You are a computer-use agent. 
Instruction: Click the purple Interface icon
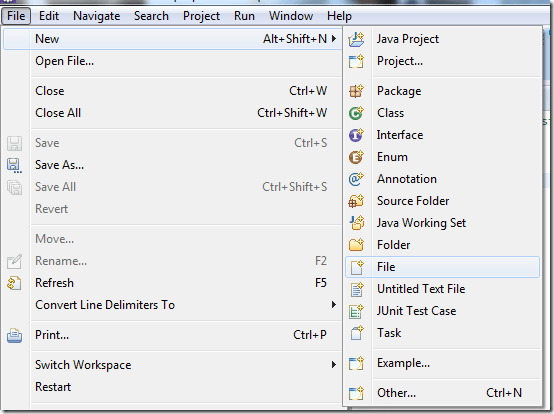[356, 135]
